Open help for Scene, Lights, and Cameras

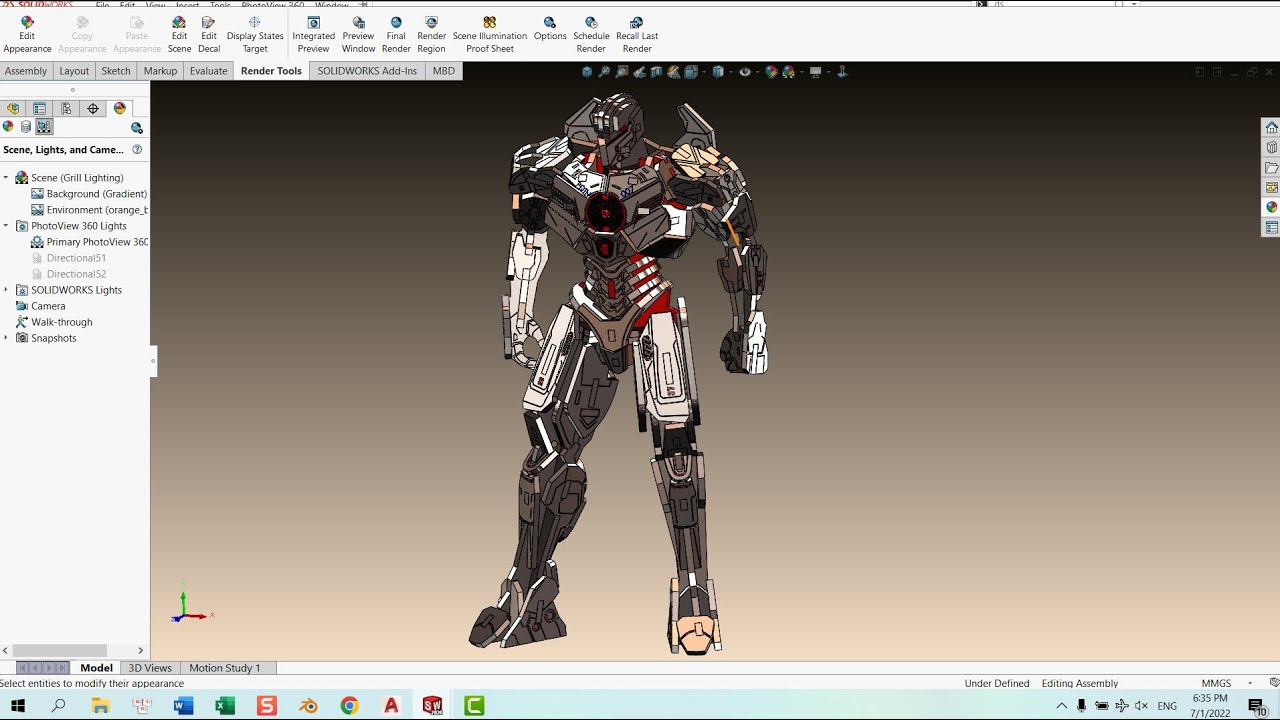[x=137, y=150]
